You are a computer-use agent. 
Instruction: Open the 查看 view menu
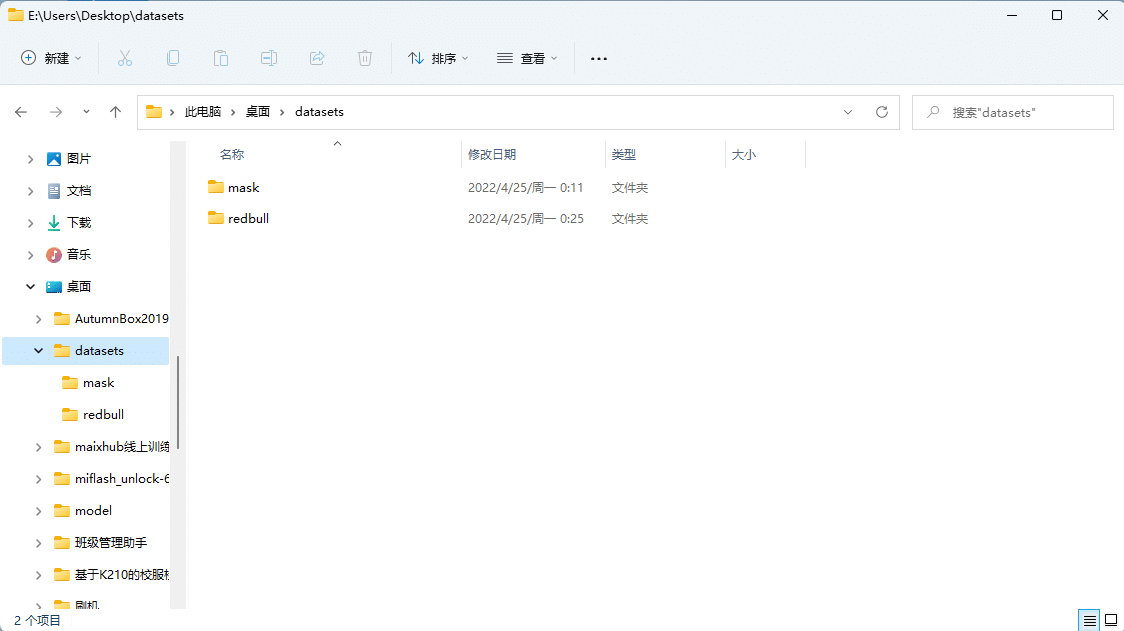527,58
